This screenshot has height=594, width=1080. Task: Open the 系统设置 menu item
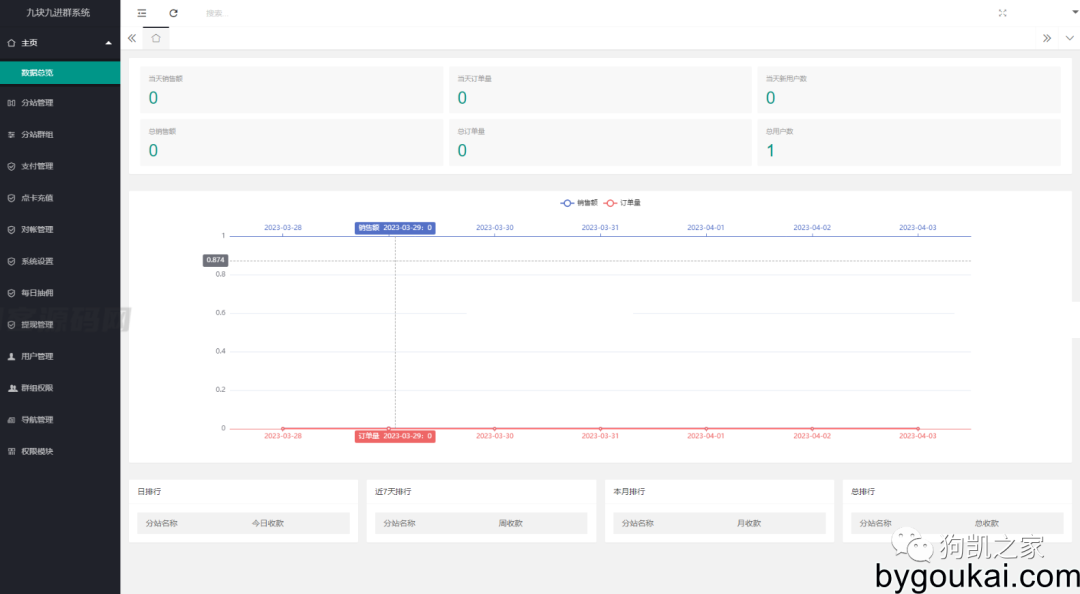point(37,261)
